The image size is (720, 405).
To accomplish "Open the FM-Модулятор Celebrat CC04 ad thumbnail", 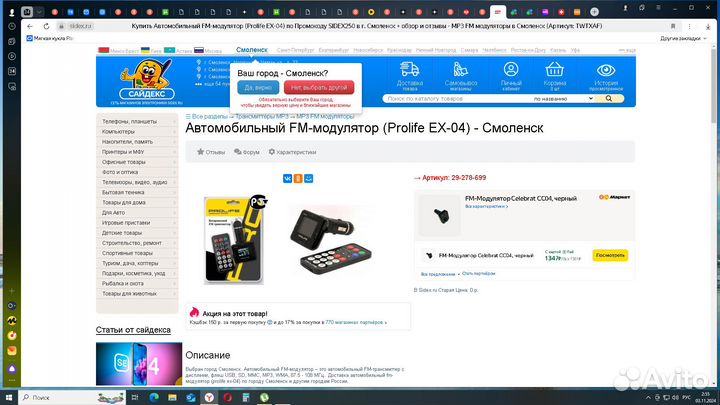I will click(439, 215).
